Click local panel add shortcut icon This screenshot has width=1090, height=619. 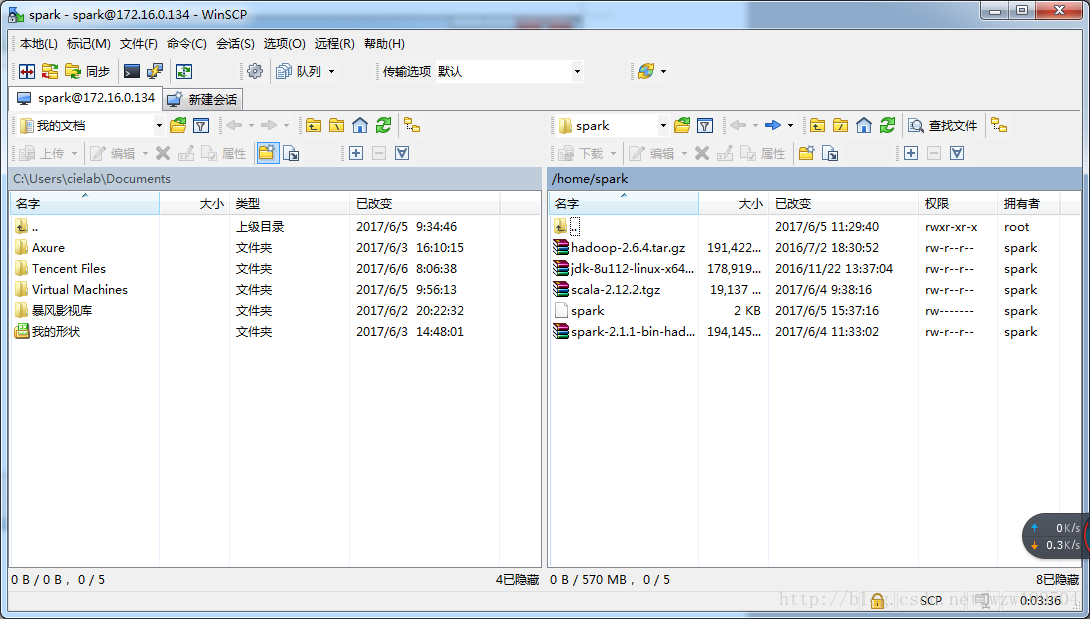coord(291,153)
